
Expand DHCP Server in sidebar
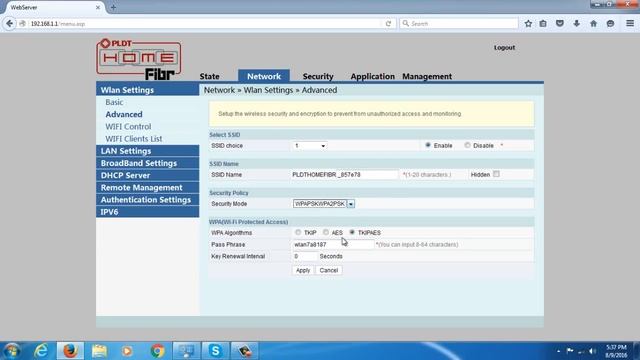pyautogui.click(x=147, y=175)
